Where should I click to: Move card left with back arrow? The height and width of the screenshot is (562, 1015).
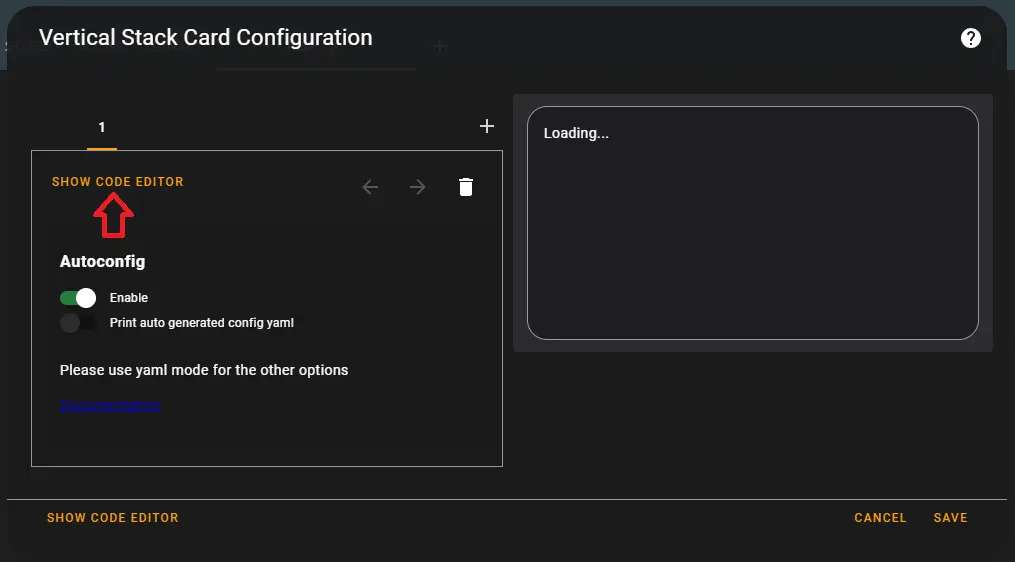coord(370,187)
